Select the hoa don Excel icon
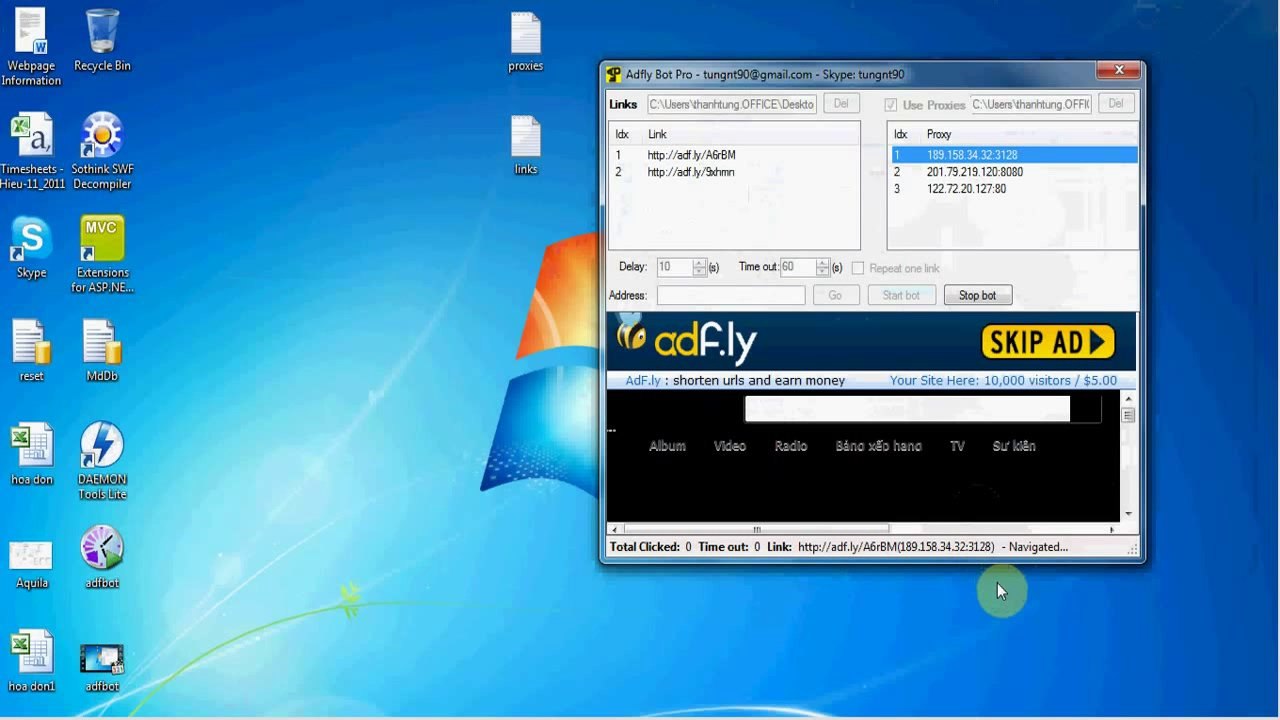This screenshot has width=1280, height=720. tap(32, 454)
